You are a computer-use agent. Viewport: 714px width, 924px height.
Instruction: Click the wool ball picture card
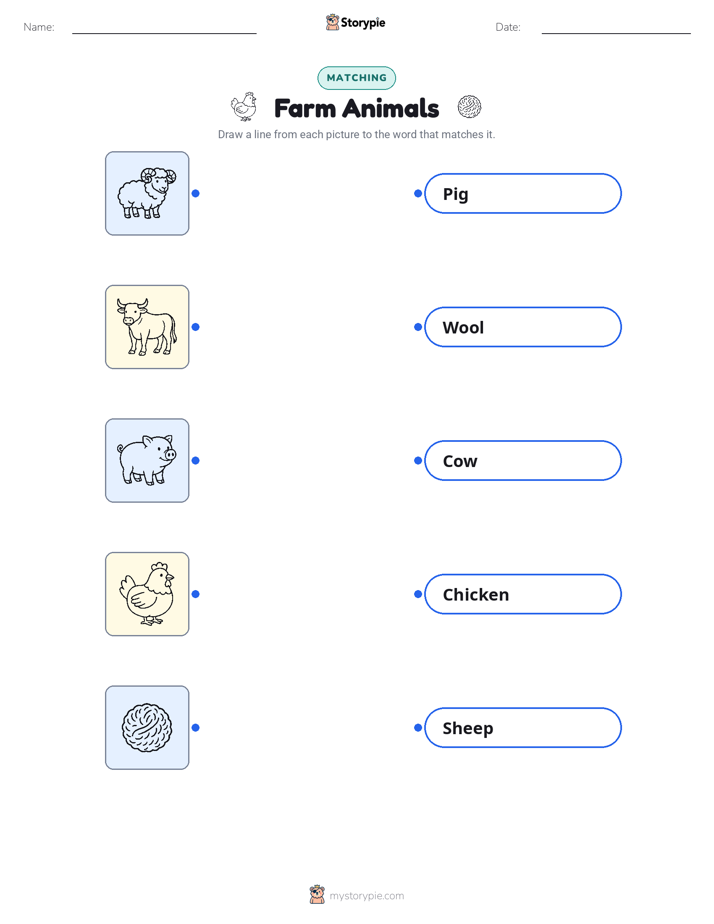147,727
